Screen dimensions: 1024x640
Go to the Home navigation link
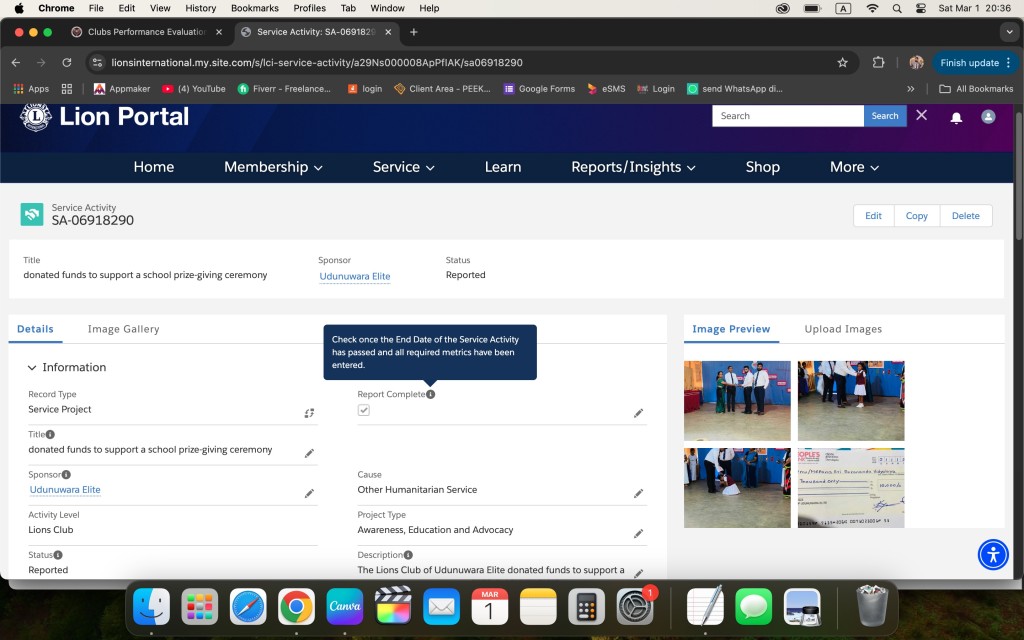tap(153, 167)
